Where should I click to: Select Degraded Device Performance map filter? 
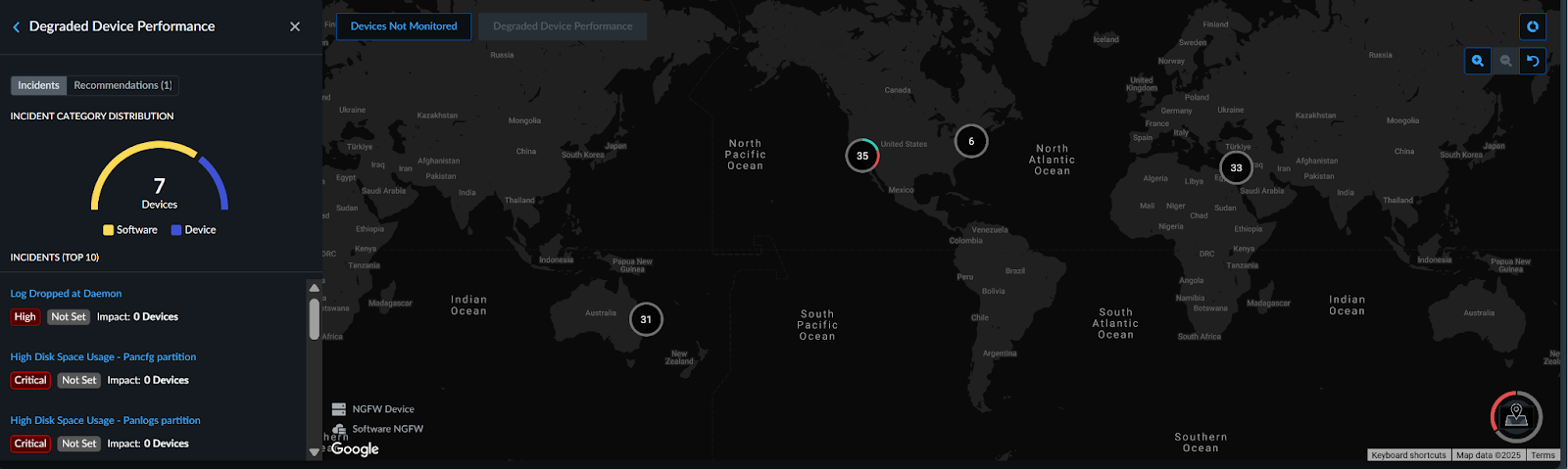tap(563, 26)
